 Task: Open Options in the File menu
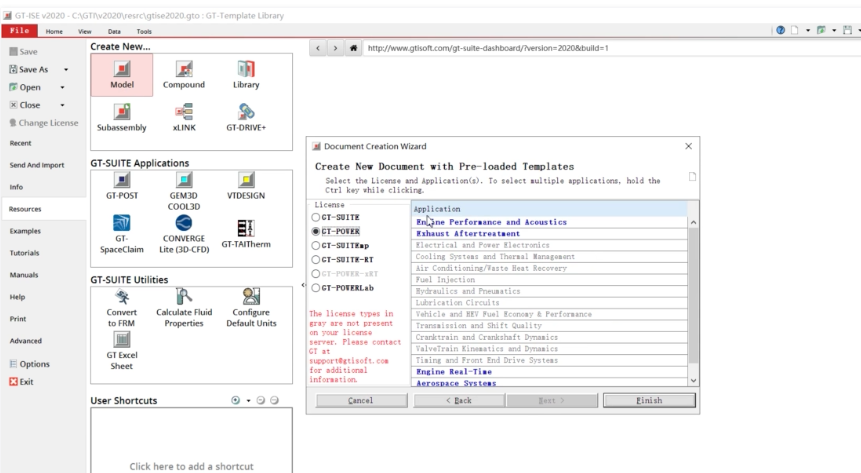tap(29, 364)
